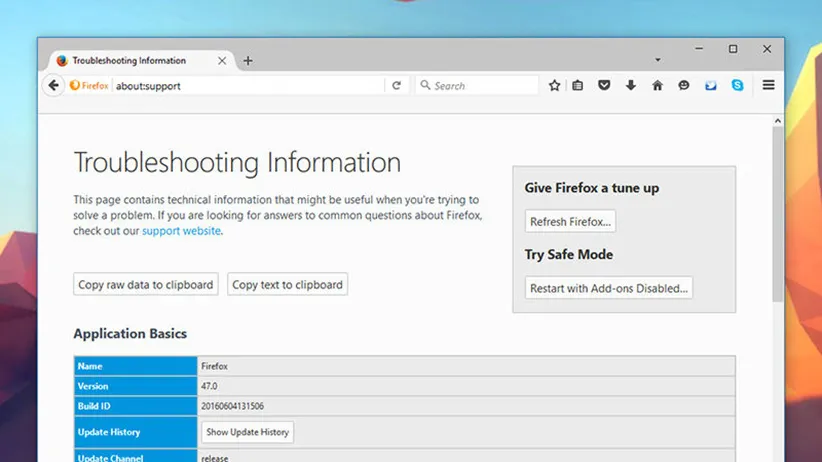Click the Skype toolbar icon
Image resolution: width=822 pixels, height=462 pixels.
coord(737,86)
